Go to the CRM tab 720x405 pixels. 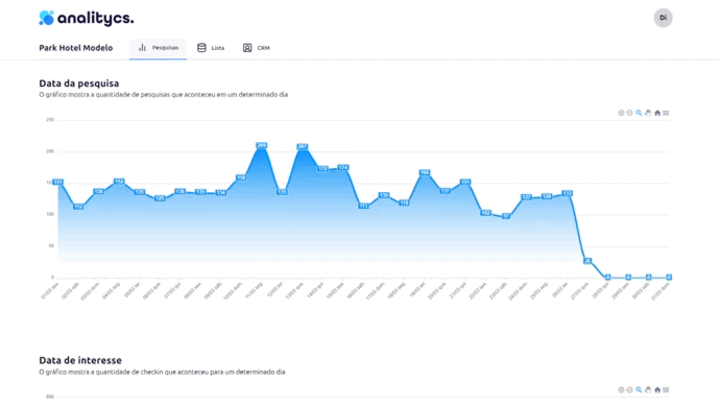coord(256,47)
